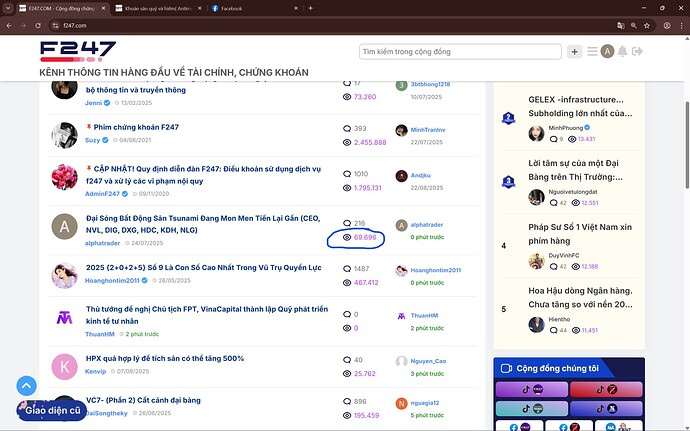Click the zoom magnifier icon in the address bar

click(x=634, y=26)
